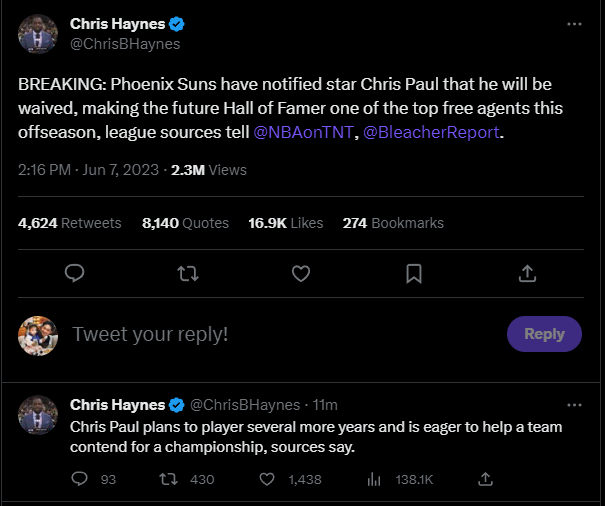Screen dimensions: 605x506
Task: View the 4,624 Retweets list
Action: tap(69, 223)
